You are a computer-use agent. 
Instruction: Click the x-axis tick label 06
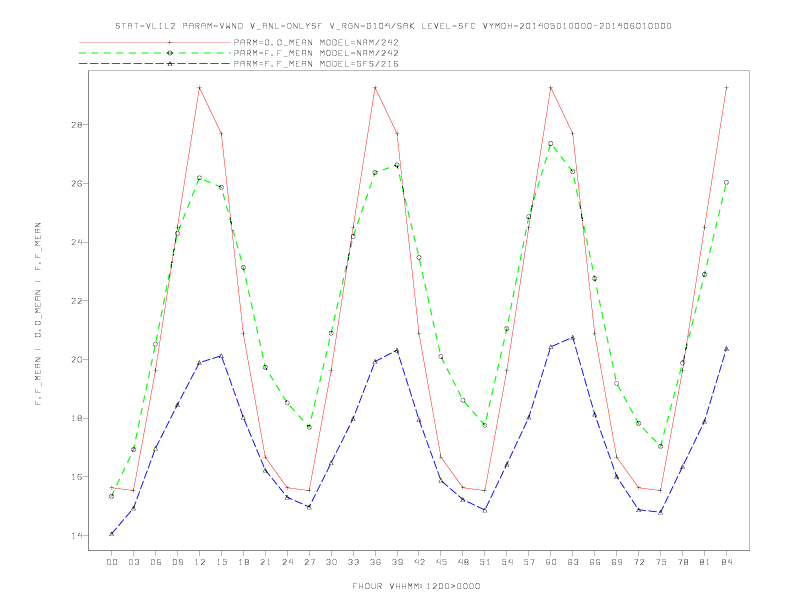pyautogui.click(x=156, y=562)
